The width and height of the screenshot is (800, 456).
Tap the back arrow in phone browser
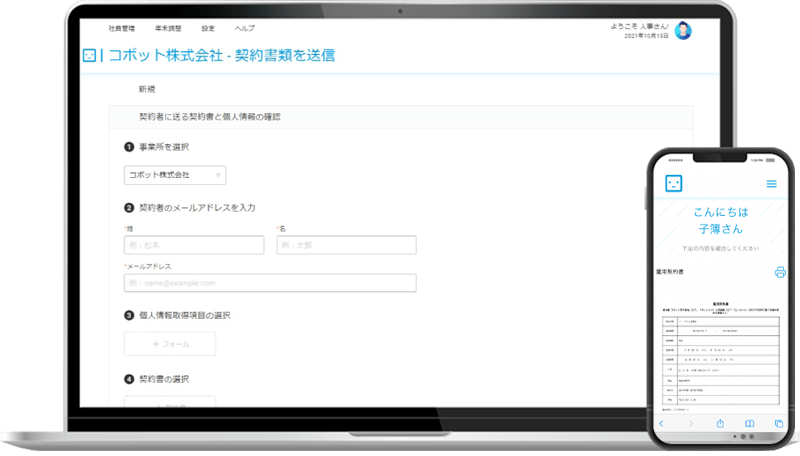[x=662, y=423]
